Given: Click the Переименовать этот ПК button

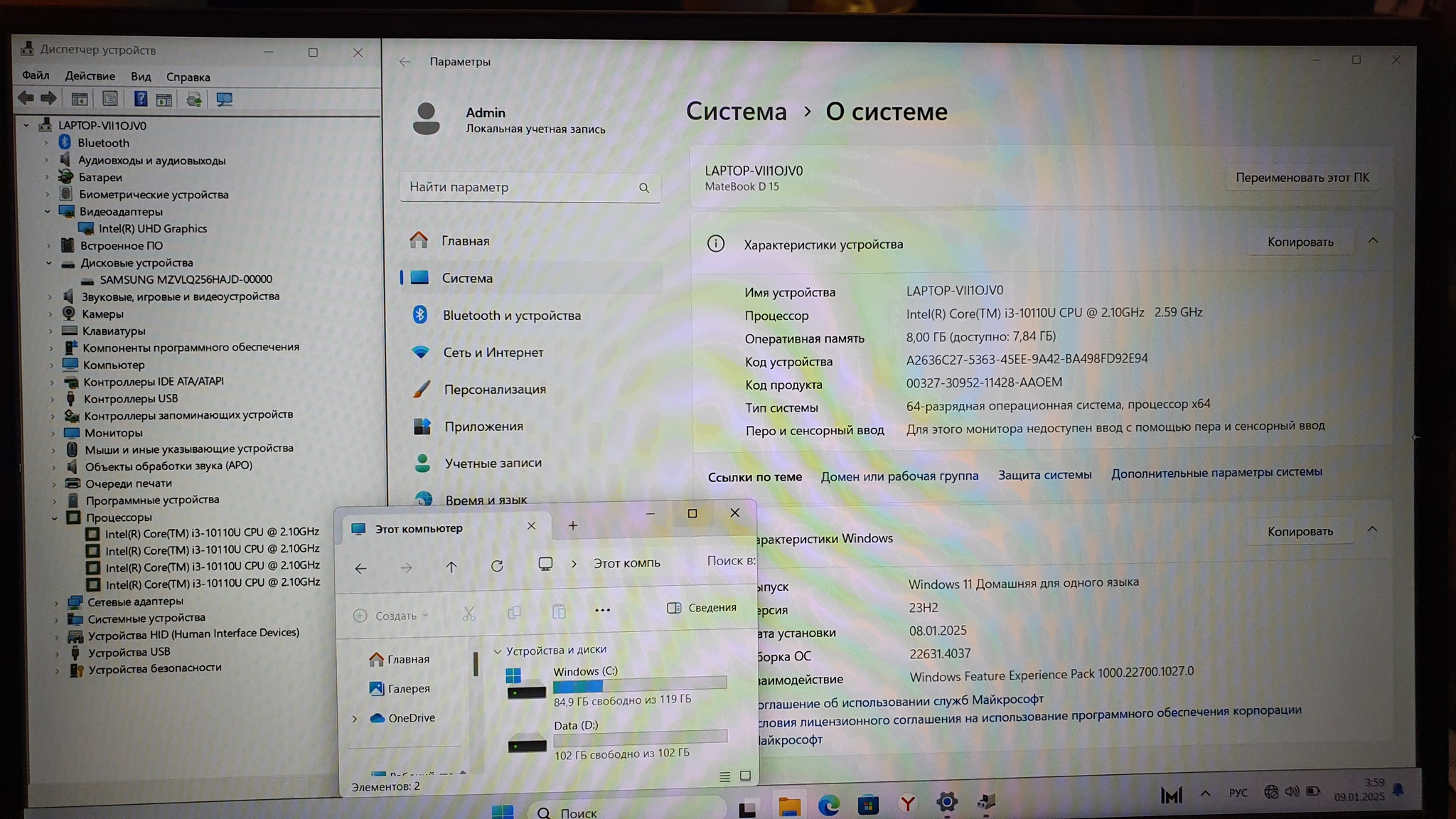Looking at the screenshot, I should pyautogui.click(x=1302, y=178).
